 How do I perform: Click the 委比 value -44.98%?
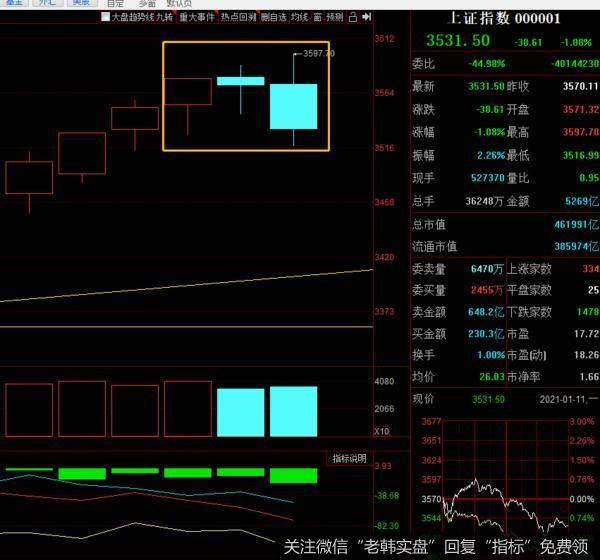(487, 64)
